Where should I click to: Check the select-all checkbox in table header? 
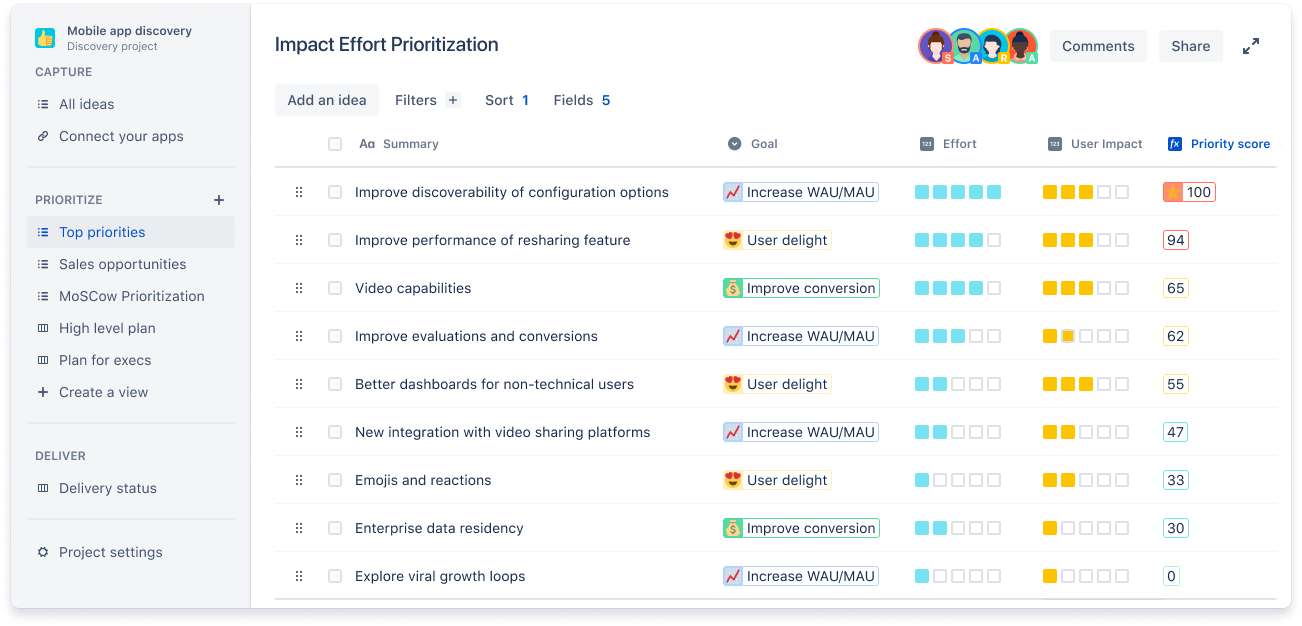pos(335,143)
